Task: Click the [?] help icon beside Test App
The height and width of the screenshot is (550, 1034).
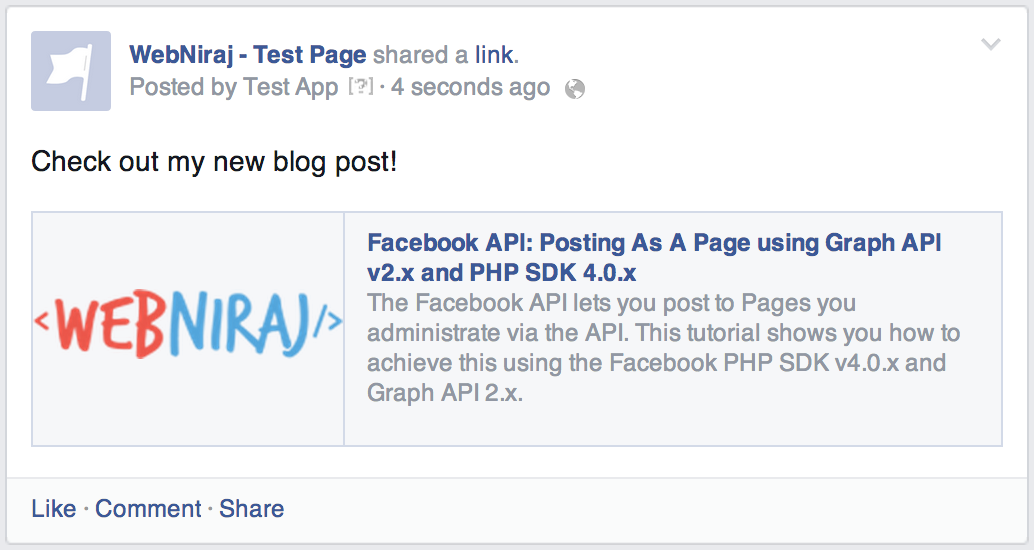Action: click(361, 86)
